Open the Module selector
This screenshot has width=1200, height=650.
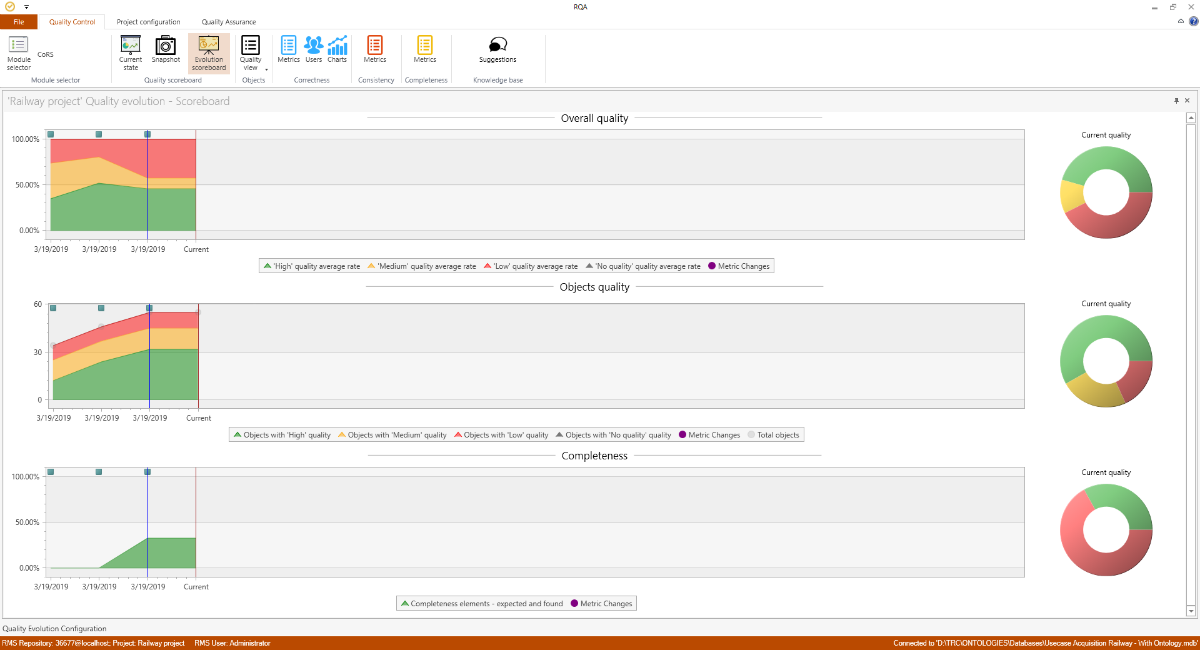click(x=19, y=52)
